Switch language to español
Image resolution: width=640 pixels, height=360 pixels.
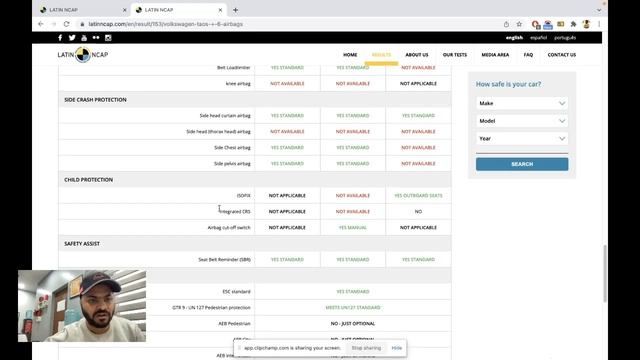coord(538,38)
